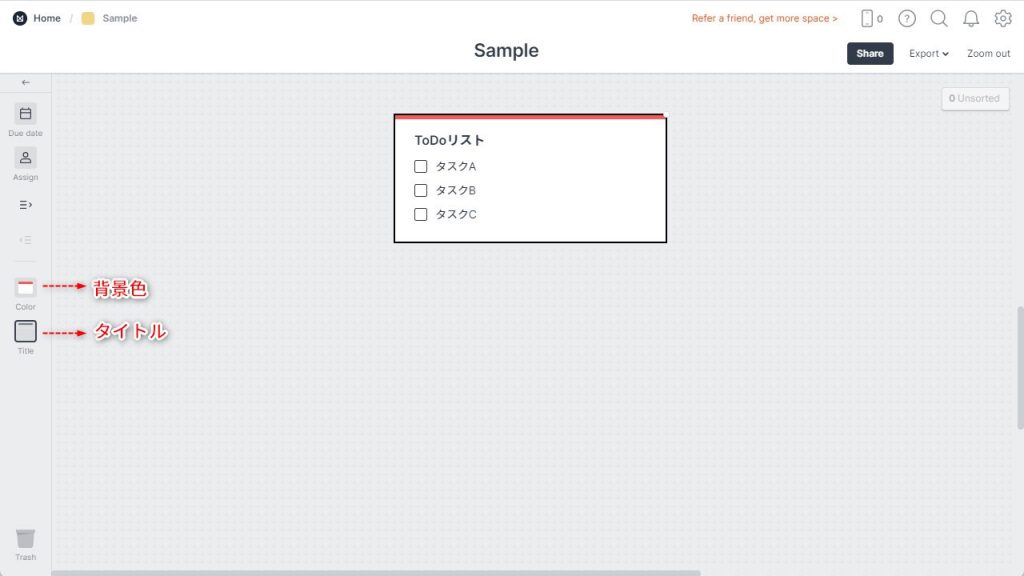Click the Share button
This screenshot has width=1024, height=576.
click(870, 54)
